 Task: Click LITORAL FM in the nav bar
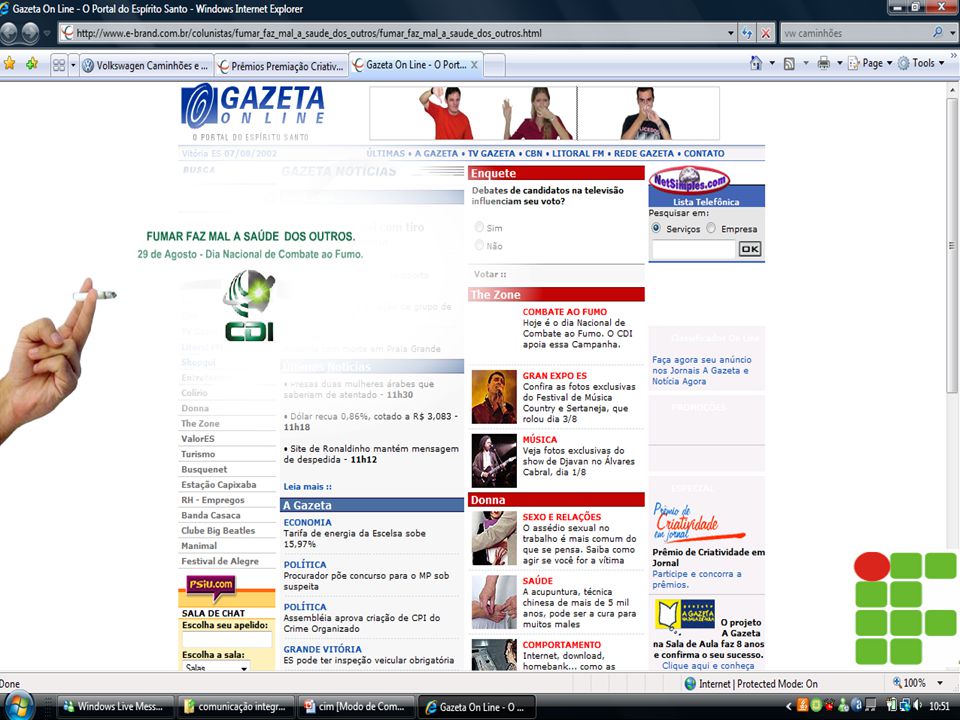pos(578,153)
